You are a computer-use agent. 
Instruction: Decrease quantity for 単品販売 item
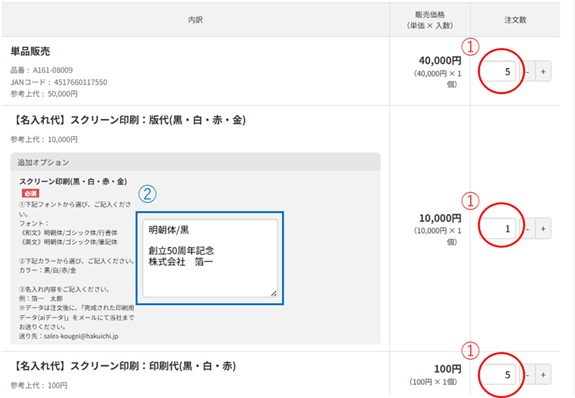click(x=528, y=72)
